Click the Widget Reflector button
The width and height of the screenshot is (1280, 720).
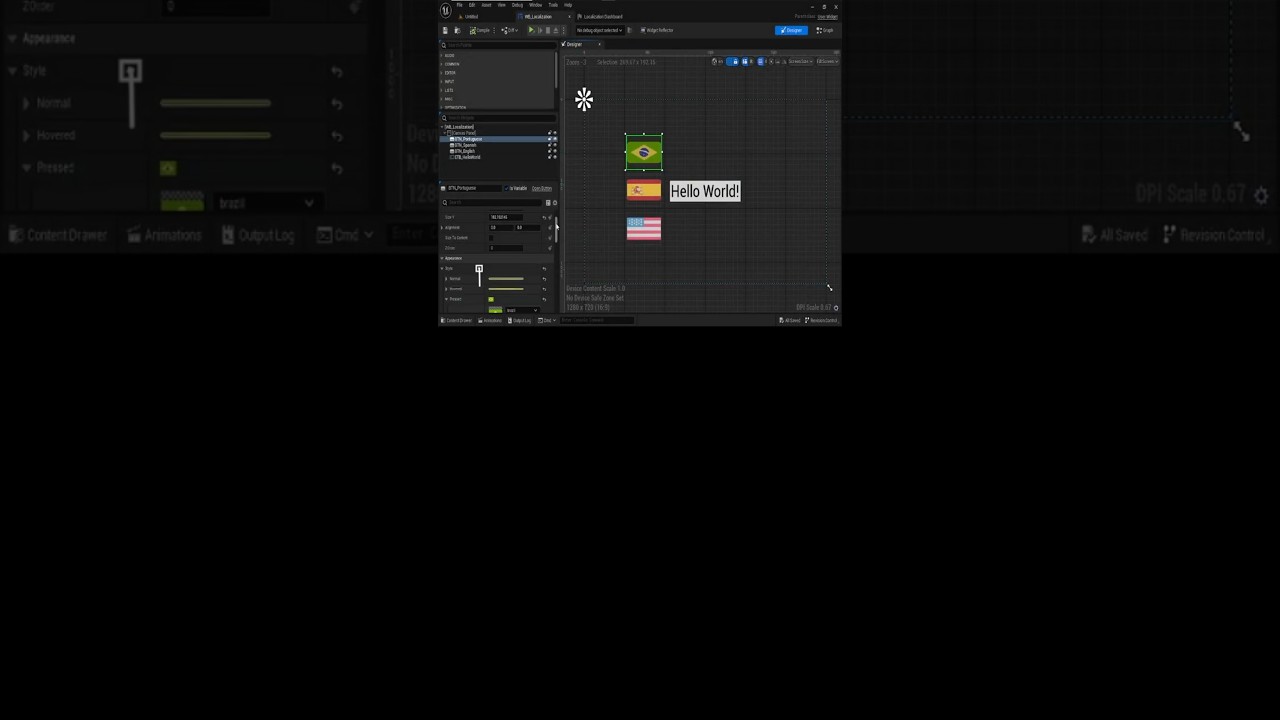coord(657,30)
